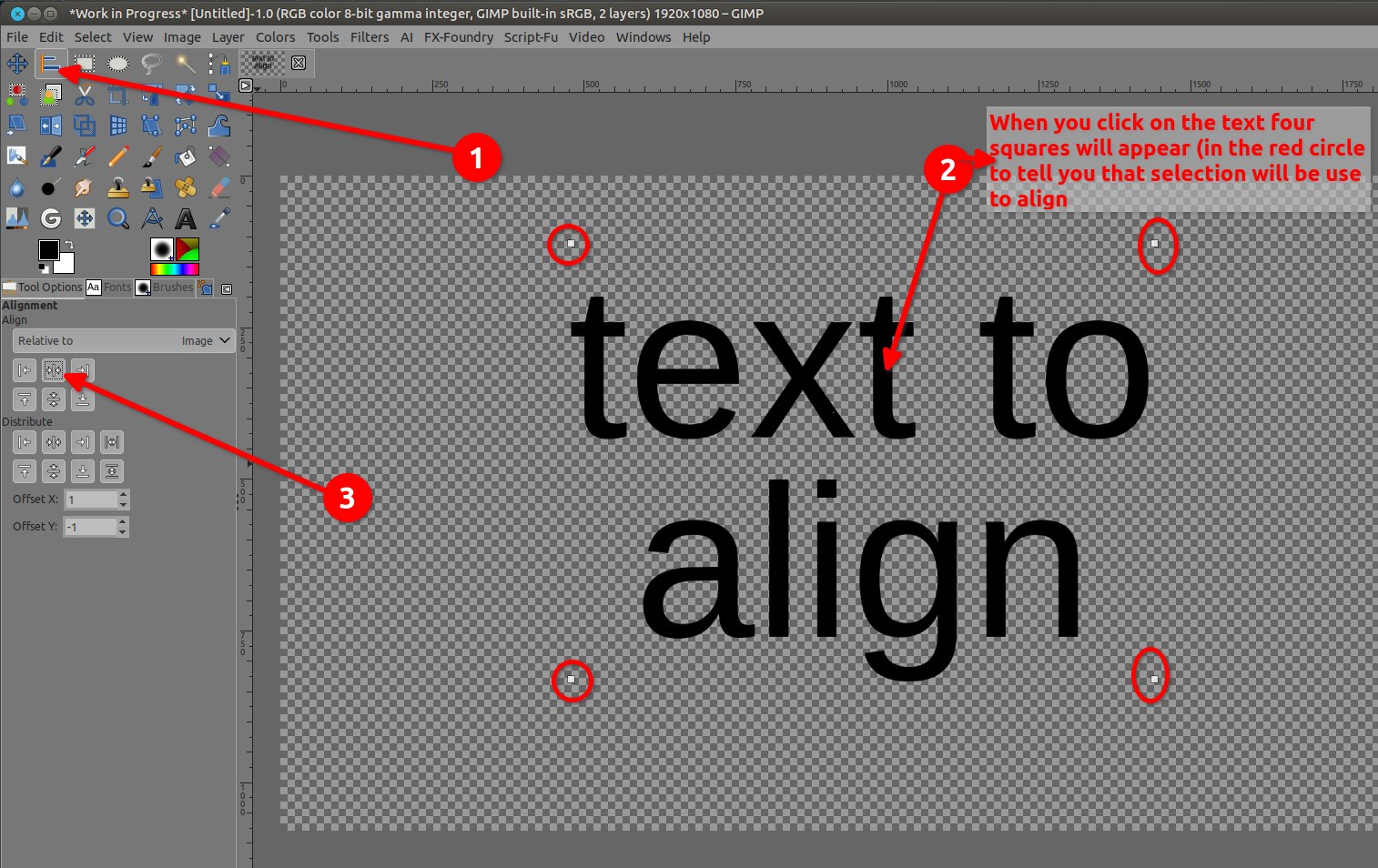Image resolution: width=1378 pixels, height=868 pixels.
Task: Align right edge of target
Action: 83,370
